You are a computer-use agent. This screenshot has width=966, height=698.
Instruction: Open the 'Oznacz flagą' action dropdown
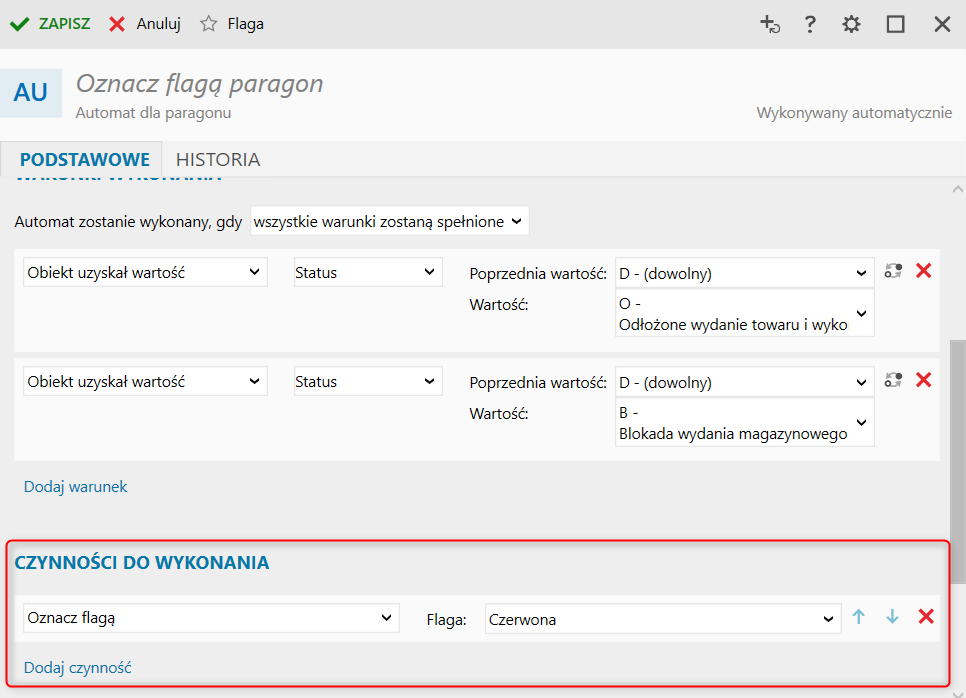[x=211, y=618]
